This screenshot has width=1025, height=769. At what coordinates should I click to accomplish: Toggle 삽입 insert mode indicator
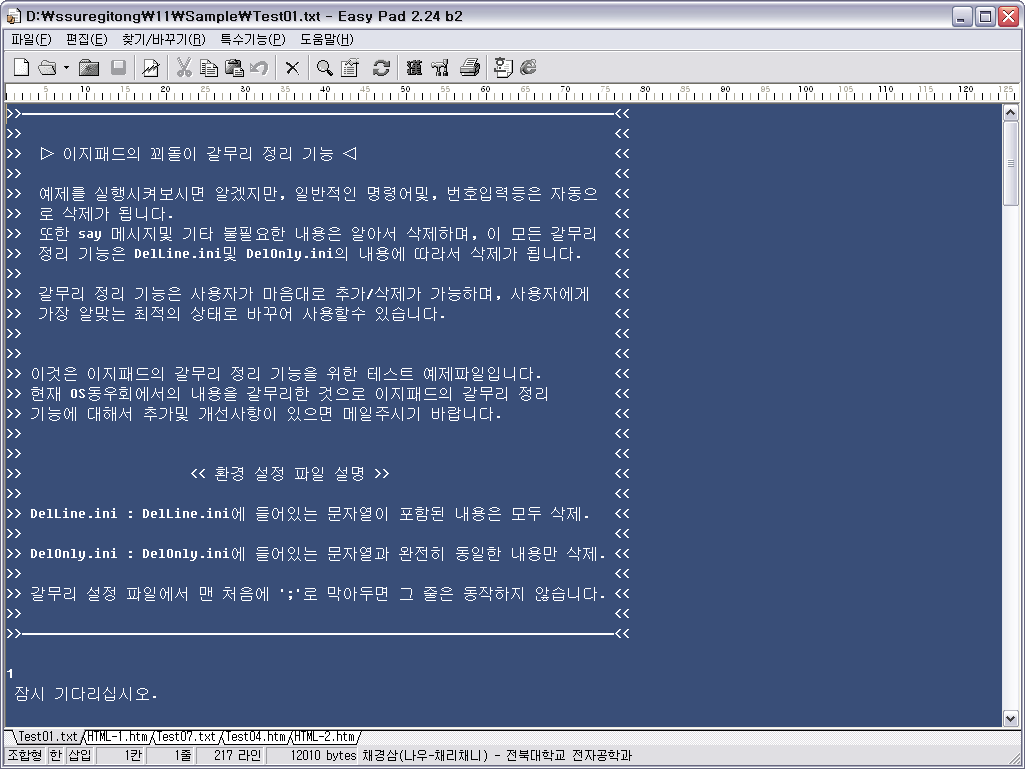pyautogui.click(x=80, y=755)
